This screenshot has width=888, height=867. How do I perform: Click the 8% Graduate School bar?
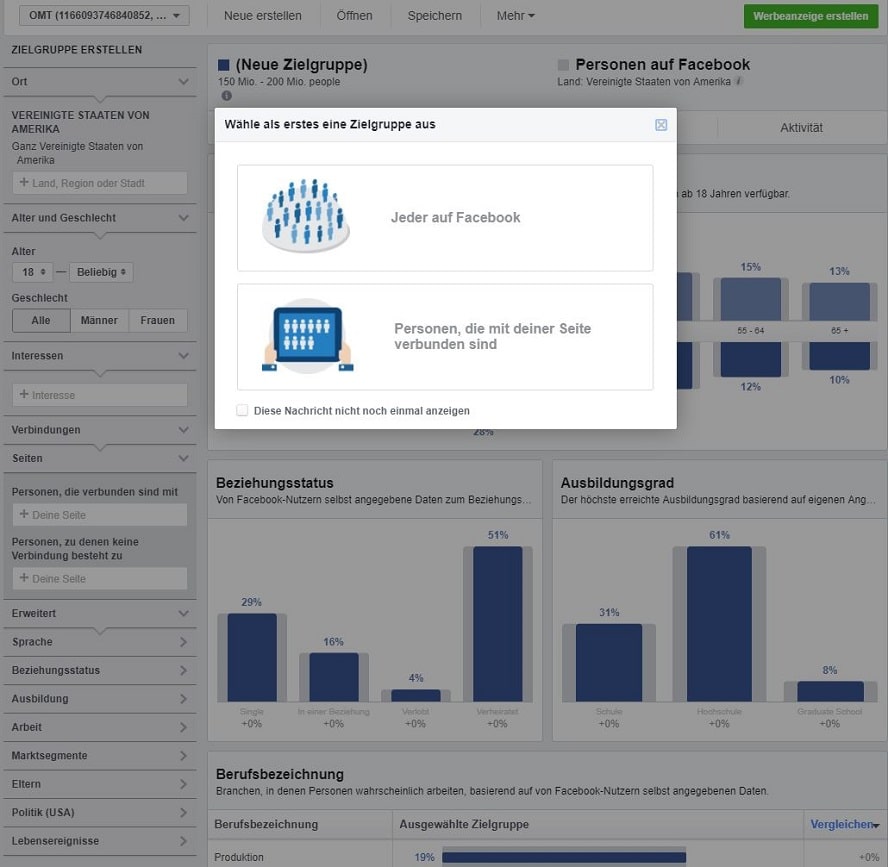point(830,691)
